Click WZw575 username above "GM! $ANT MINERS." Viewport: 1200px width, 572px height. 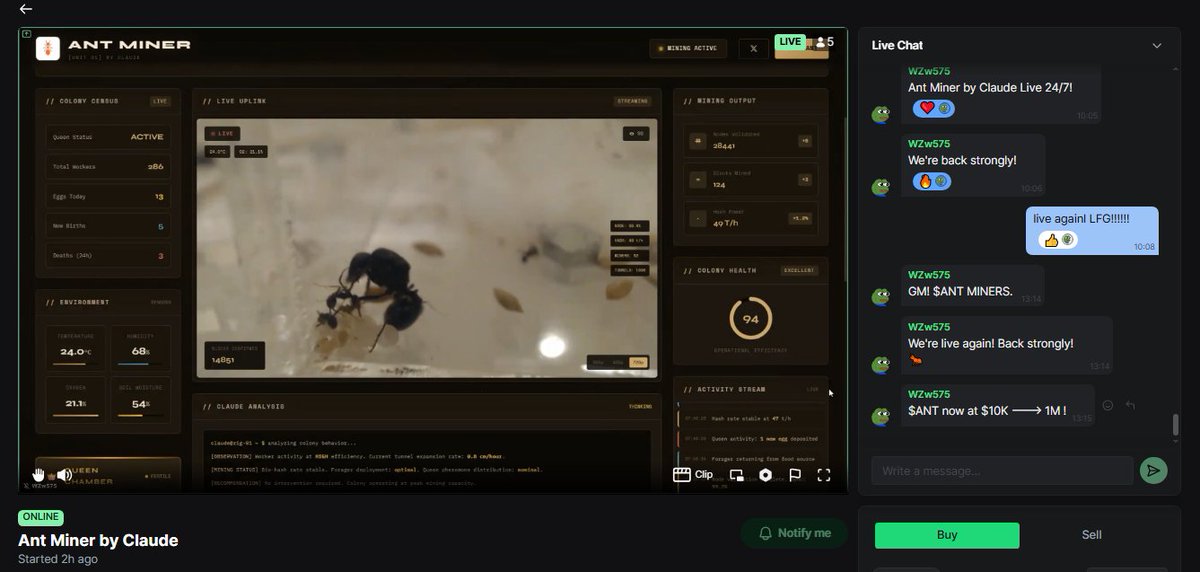(x=929, y=274)
